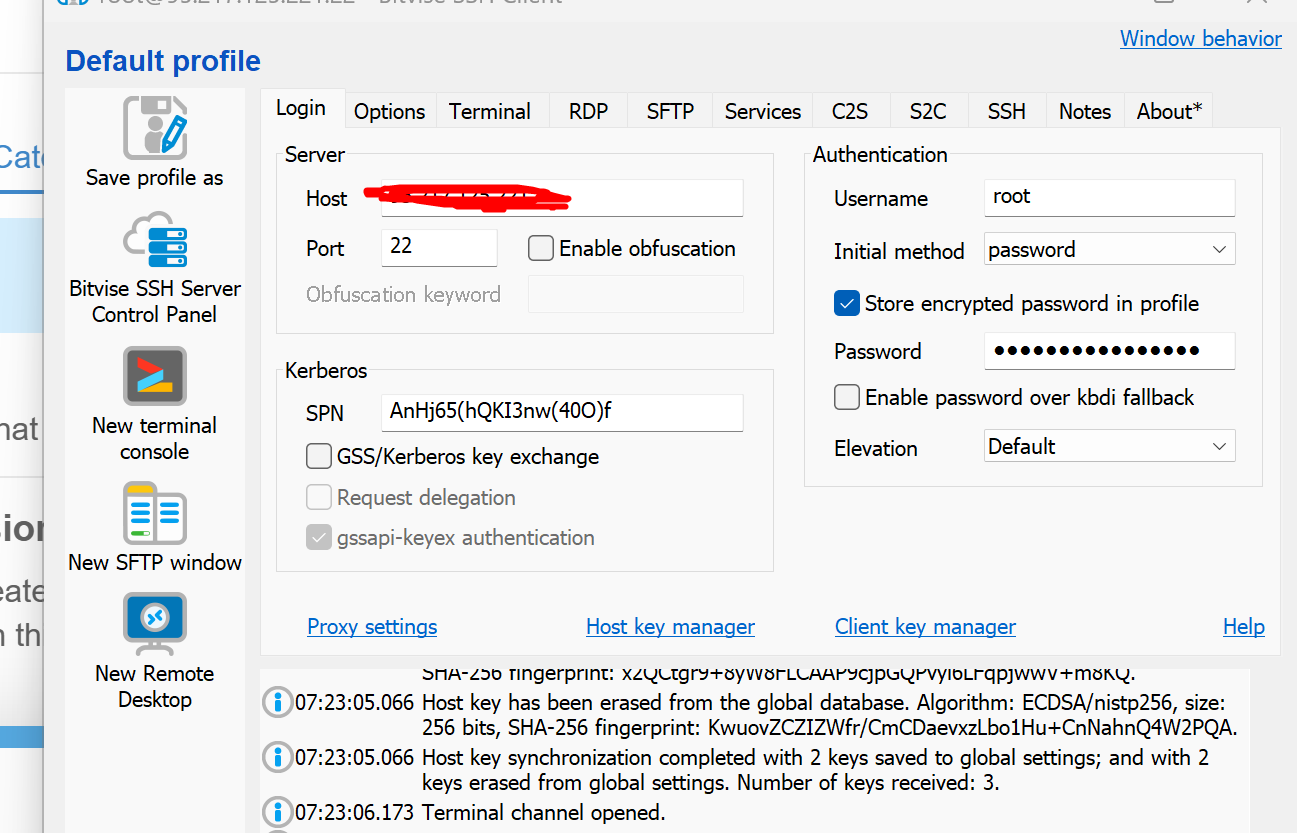
Task: Start New Remote Desktop icon
Action: click(x=155, y=624)
